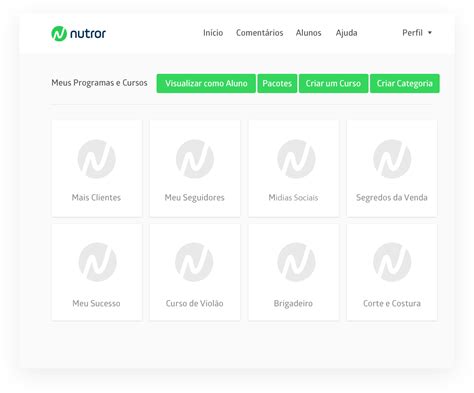Click the Nutror logo in the header
474x393 pixels.
79,33
